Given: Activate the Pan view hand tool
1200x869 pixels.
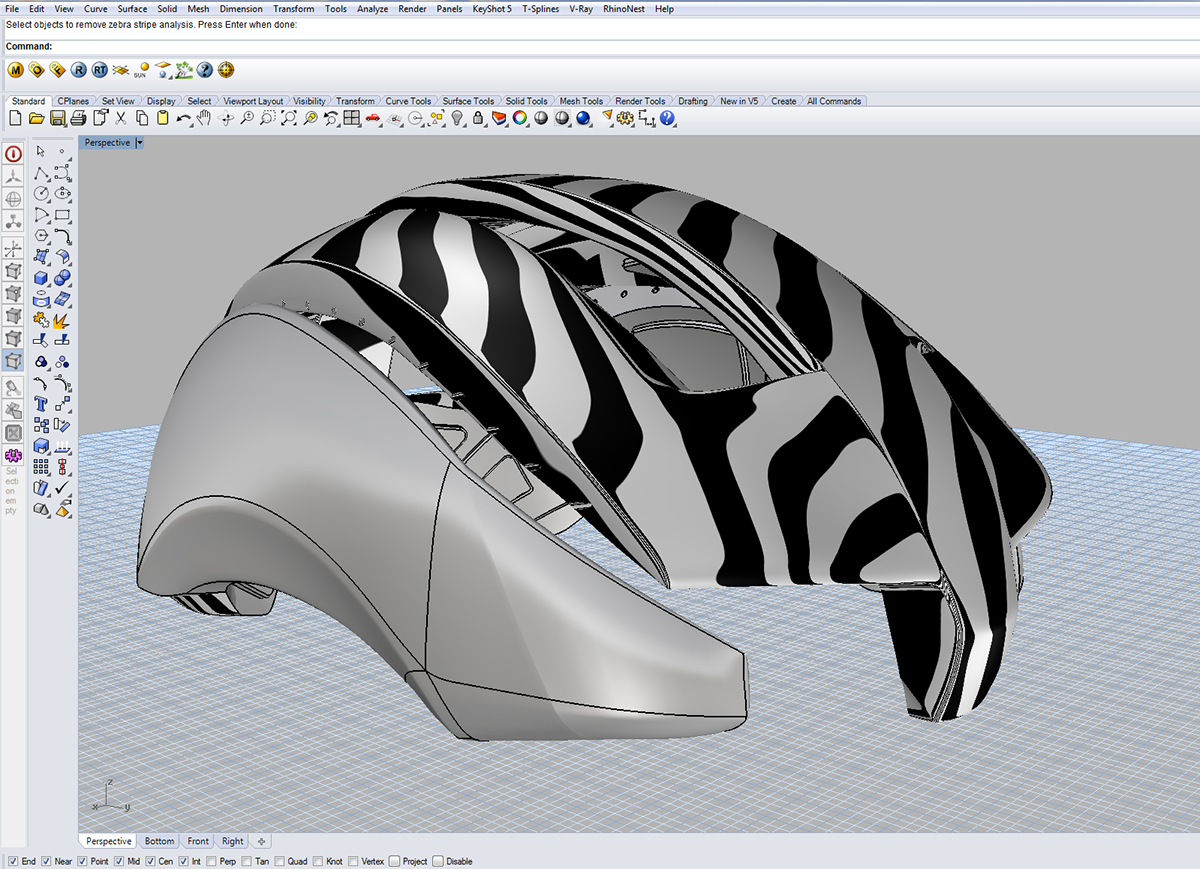Looking at the screenshot, I should click(x=203, y=118).
